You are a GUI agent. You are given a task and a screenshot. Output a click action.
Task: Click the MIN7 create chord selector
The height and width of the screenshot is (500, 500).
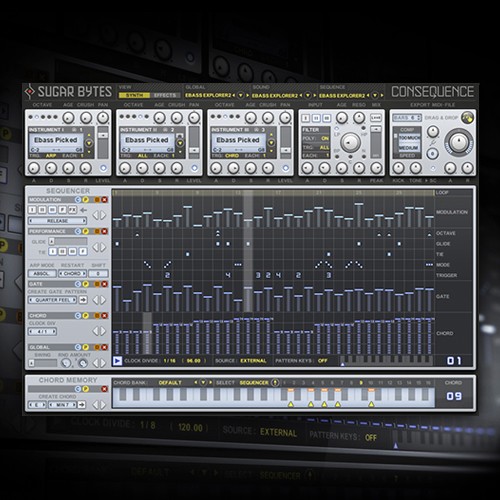pyautogui.click(x=63, y=405)
